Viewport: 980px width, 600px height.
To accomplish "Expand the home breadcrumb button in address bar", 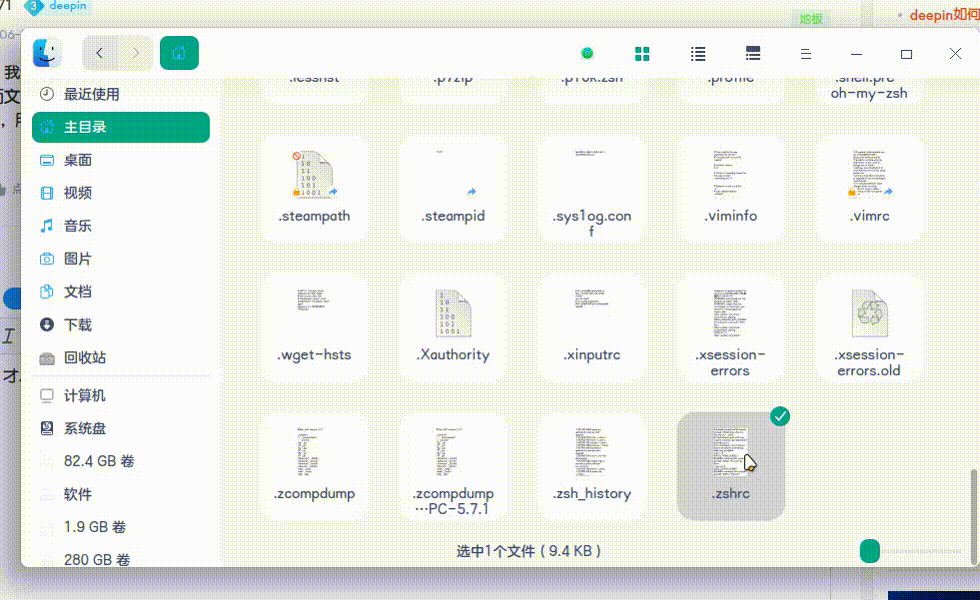I will [180, 52].
